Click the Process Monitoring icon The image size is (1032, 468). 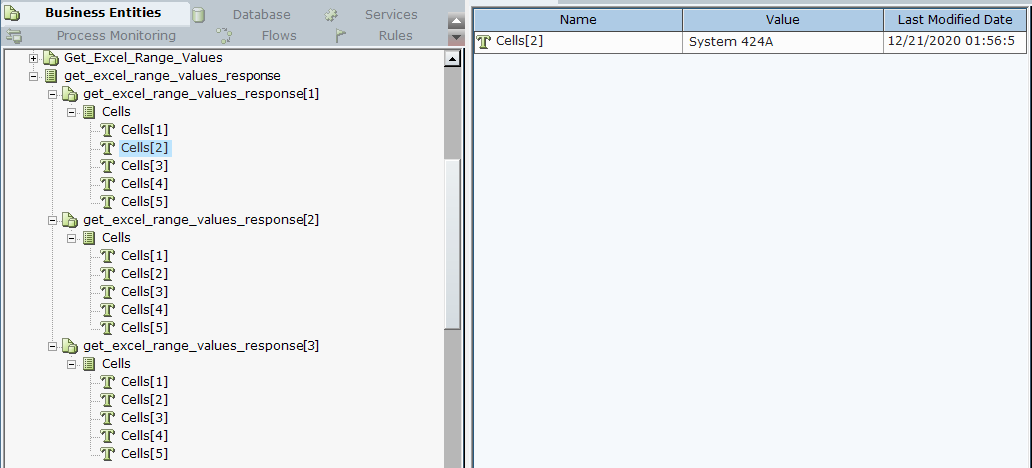(x=14, y=36)
